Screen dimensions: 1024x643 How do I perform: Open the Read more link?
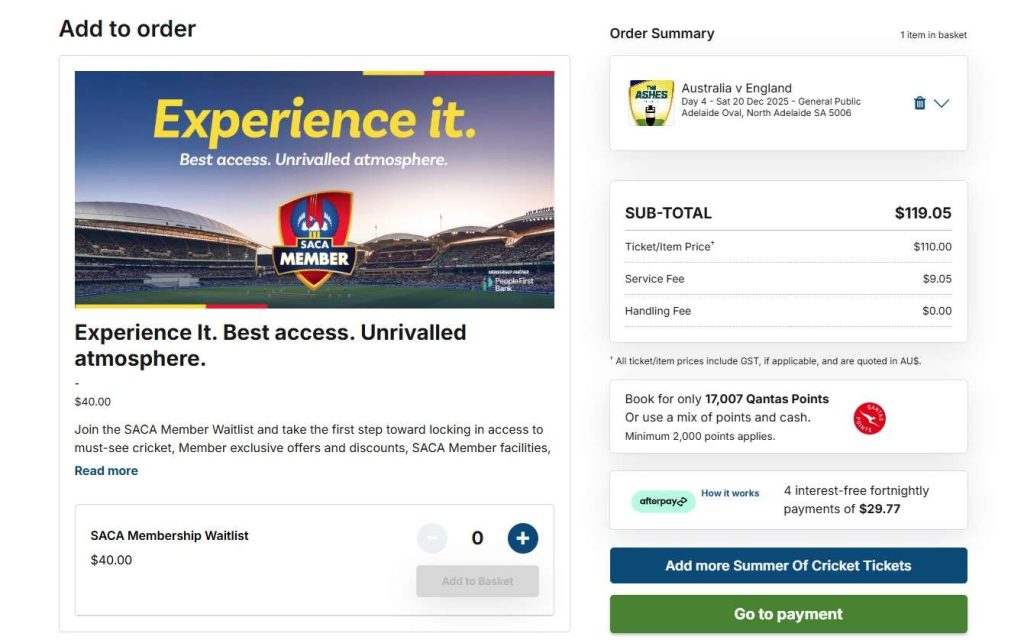click(x=106, y=470)
